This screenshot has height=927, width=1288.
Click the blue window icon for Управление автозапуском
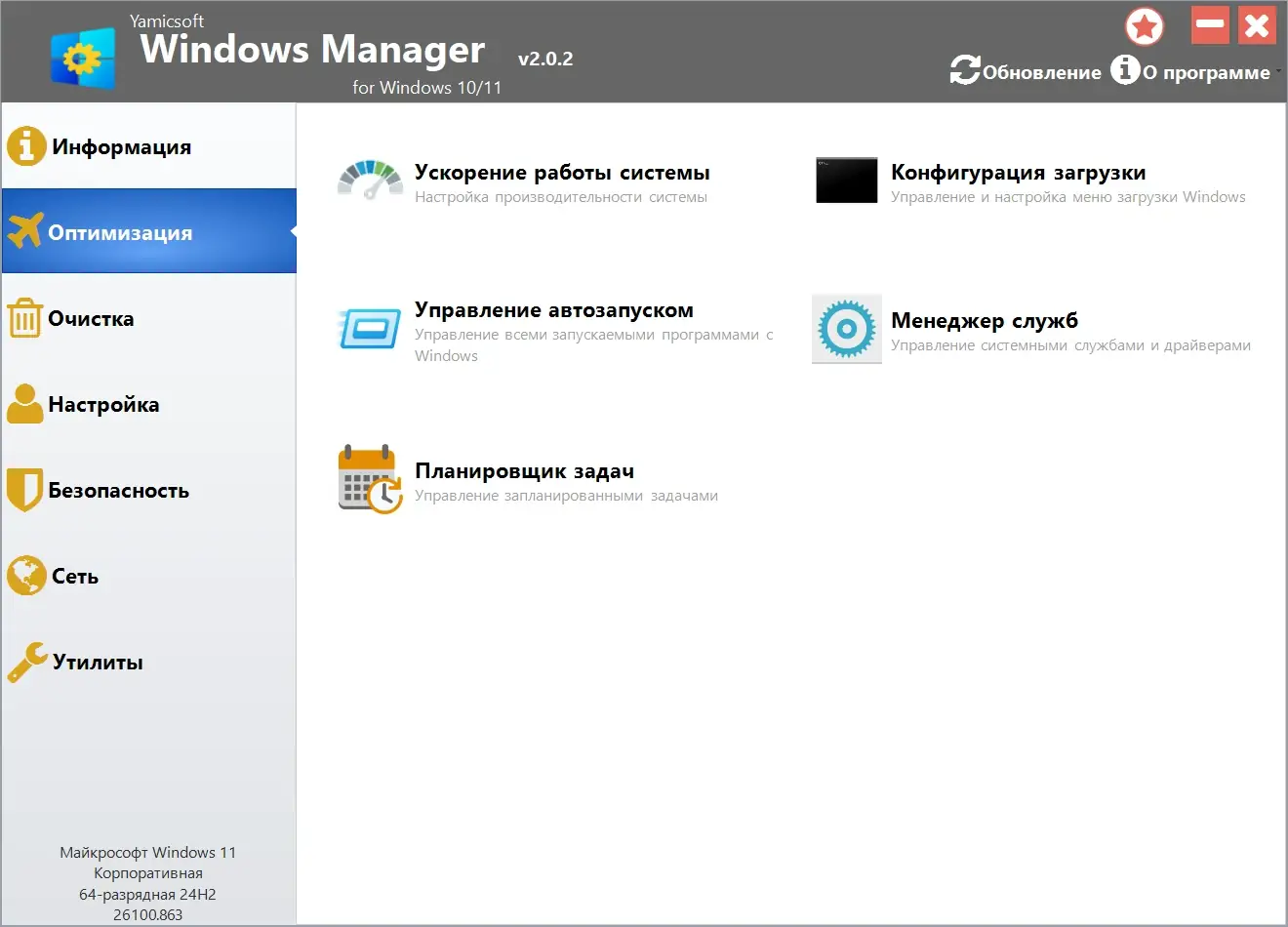click(x=370, y=329)
